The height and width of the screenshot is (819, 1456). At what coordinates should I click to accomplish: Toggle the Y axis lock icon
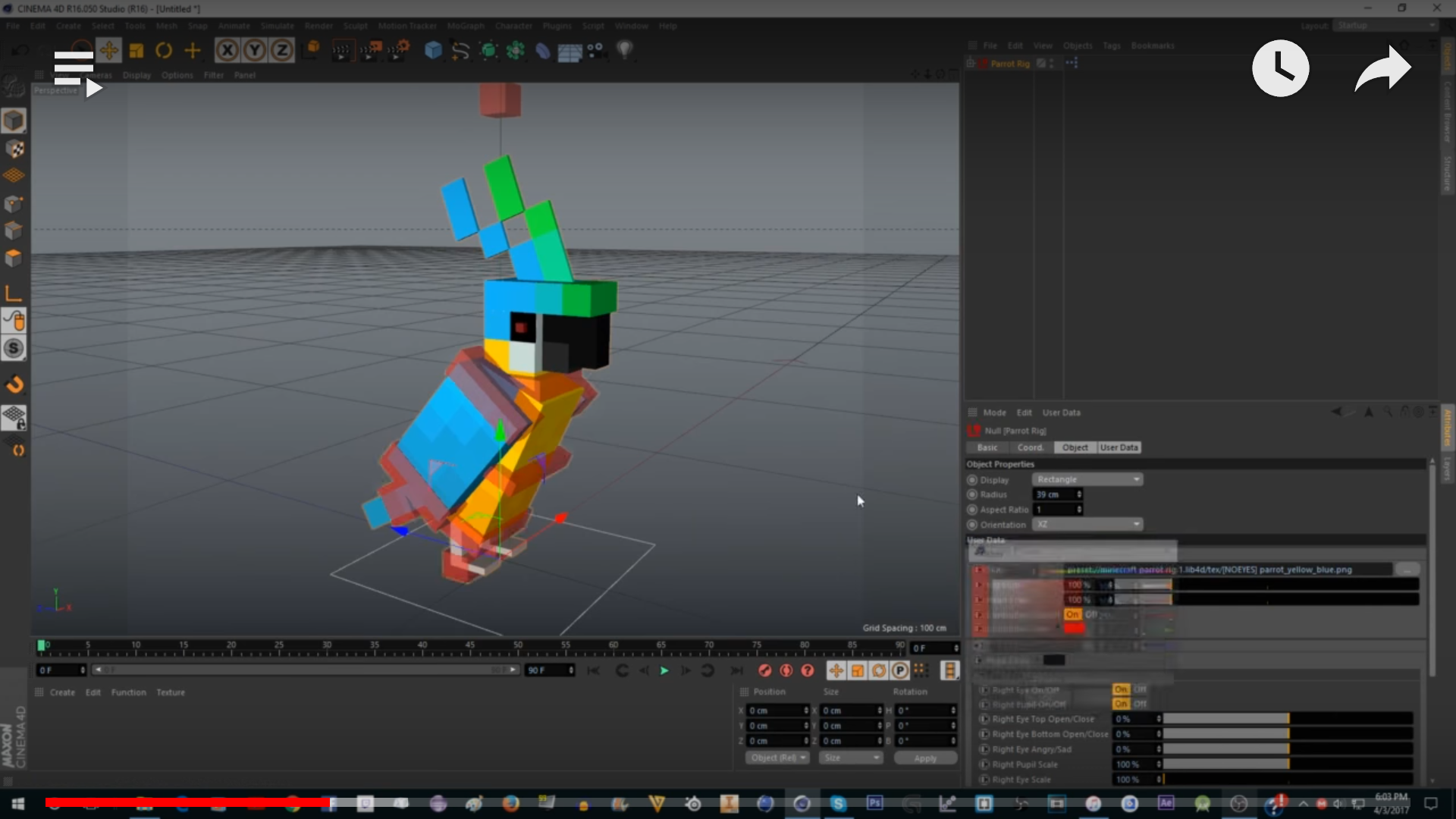pyautogui.click(x=255, y=51)
